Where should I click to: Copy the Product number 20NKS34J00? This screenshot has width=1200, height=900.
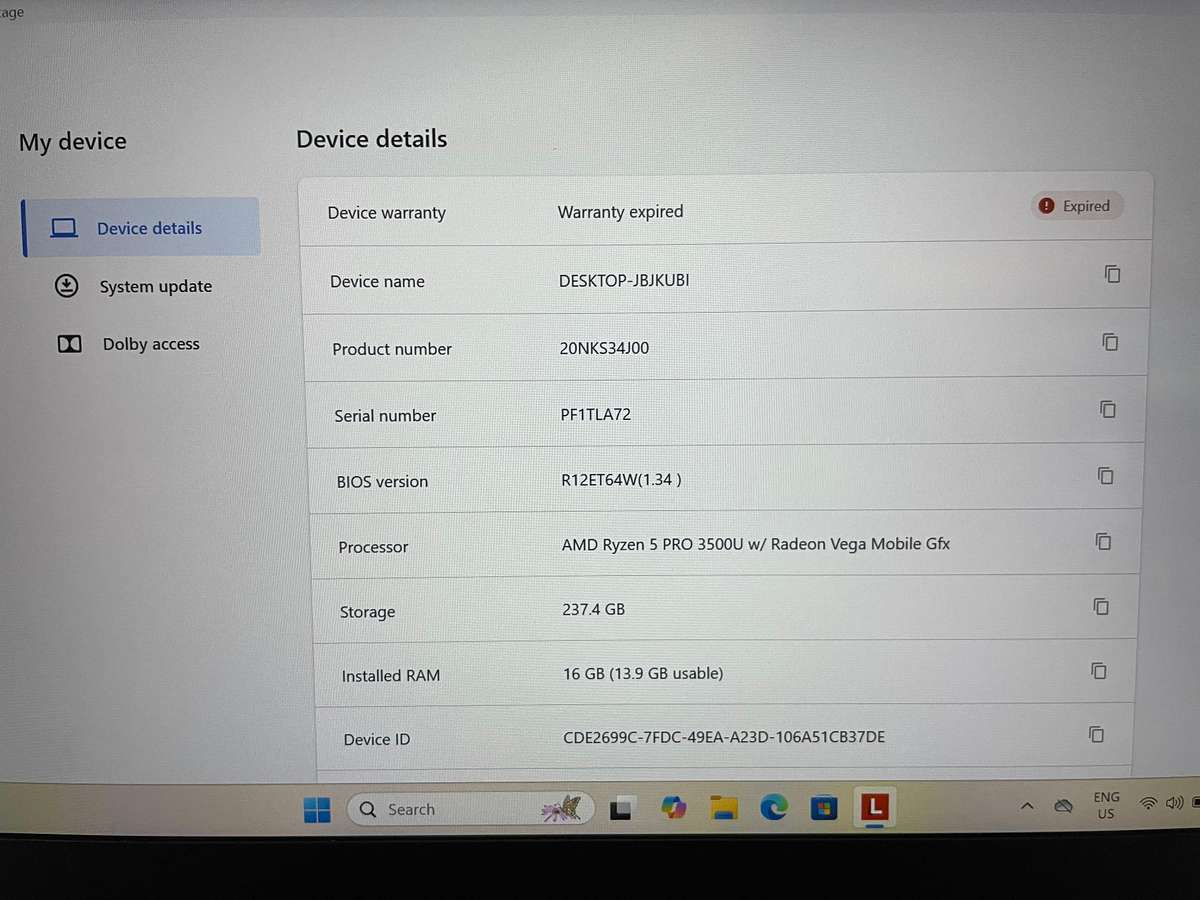1110,342
